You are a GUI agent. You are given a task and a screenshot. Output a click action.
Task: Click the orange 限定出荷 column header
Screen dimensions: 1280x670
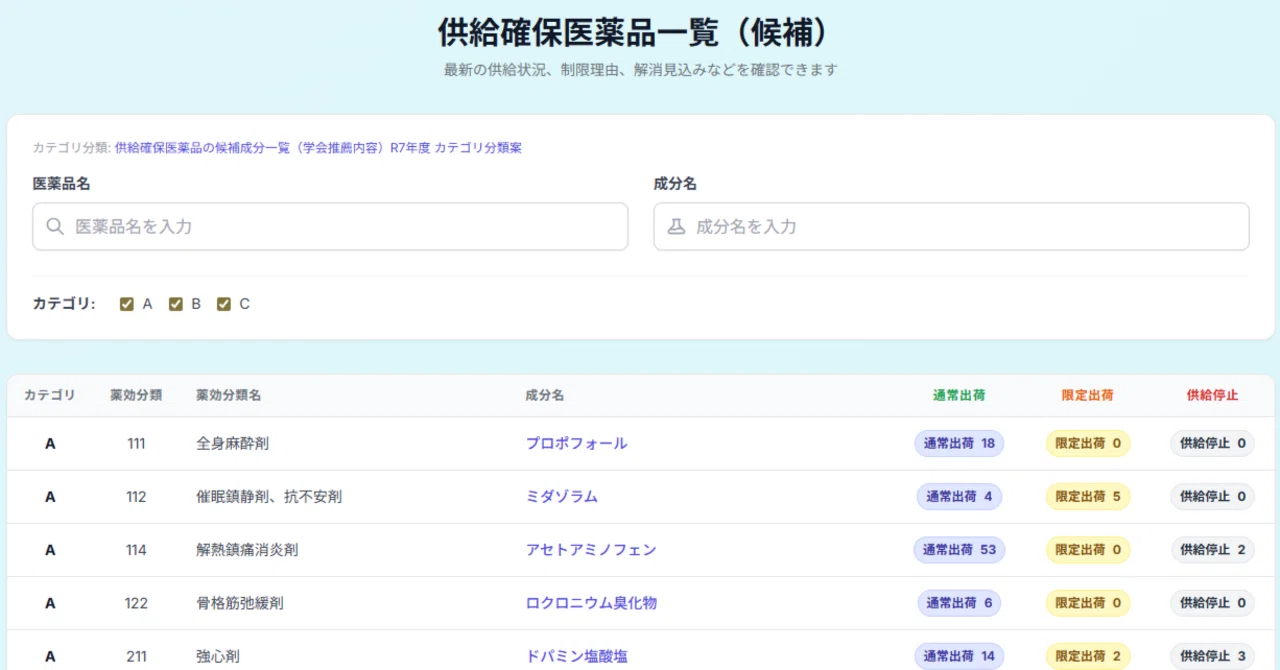click(1088, 395)
